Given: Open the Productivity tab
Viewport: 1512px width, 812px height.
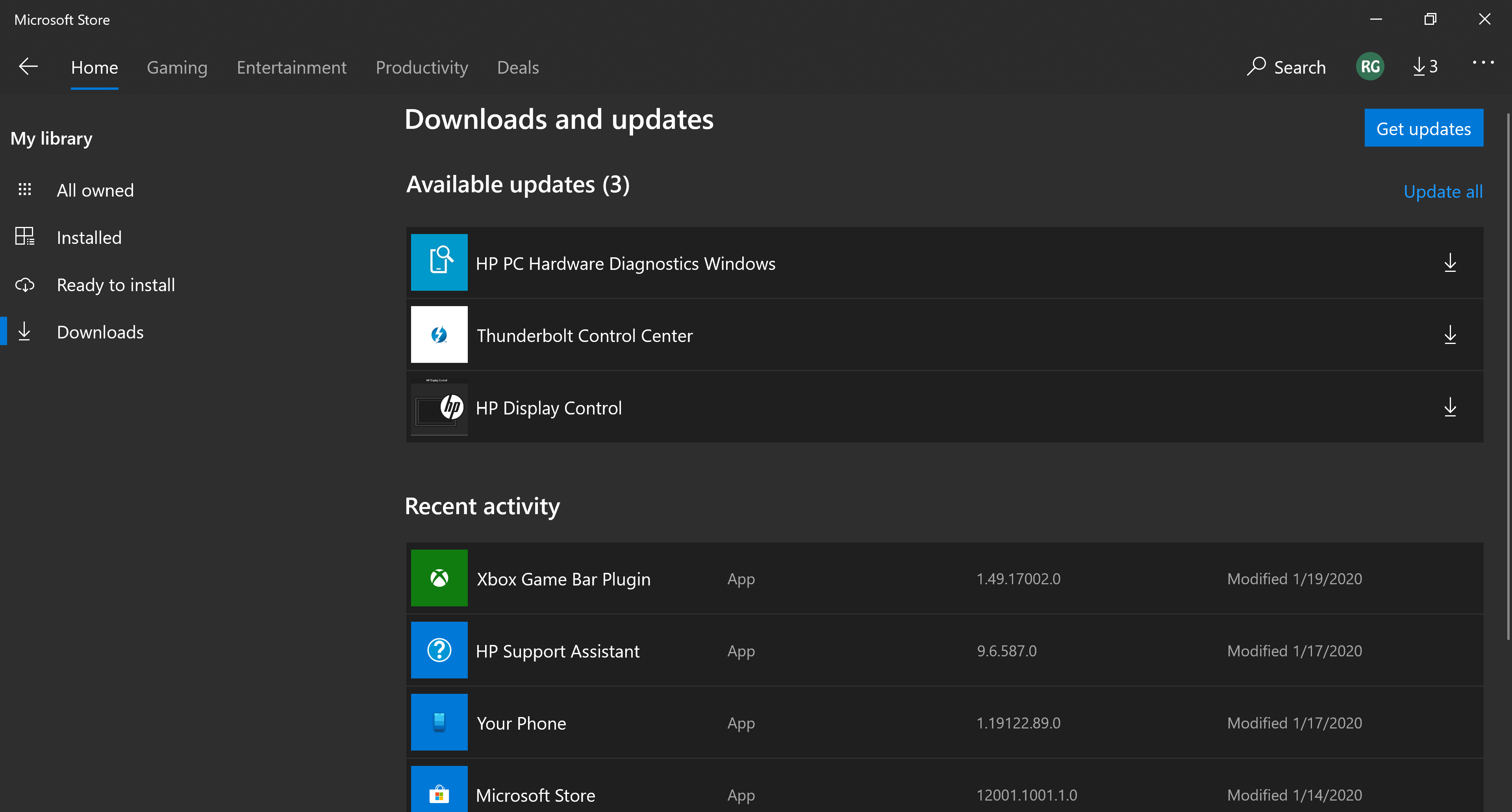Looking at the screenshot, I should coord(422,67).
